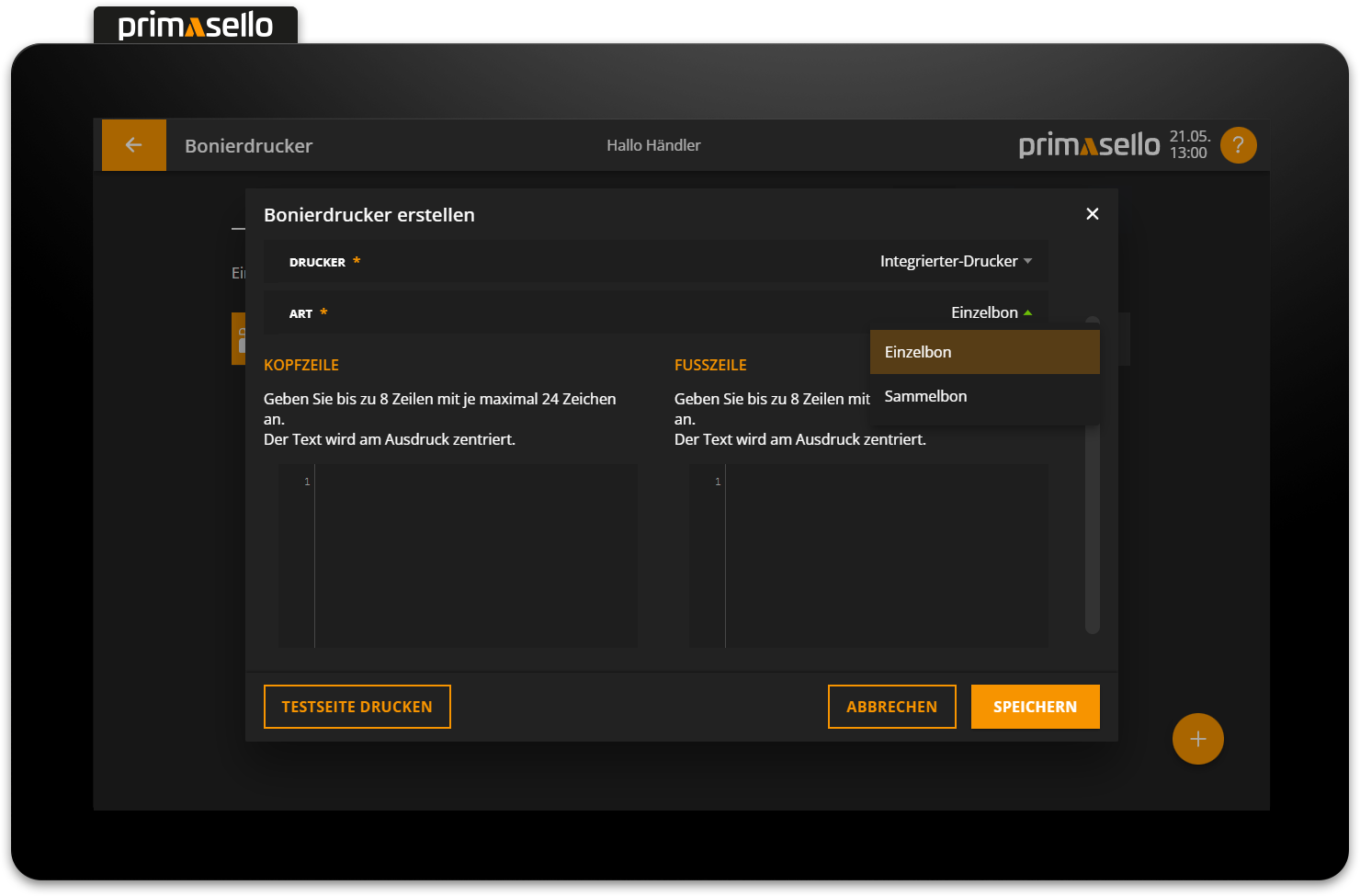Click the primasello logo in top-left tab
The image size is (1360, 896).
point(196,26)
